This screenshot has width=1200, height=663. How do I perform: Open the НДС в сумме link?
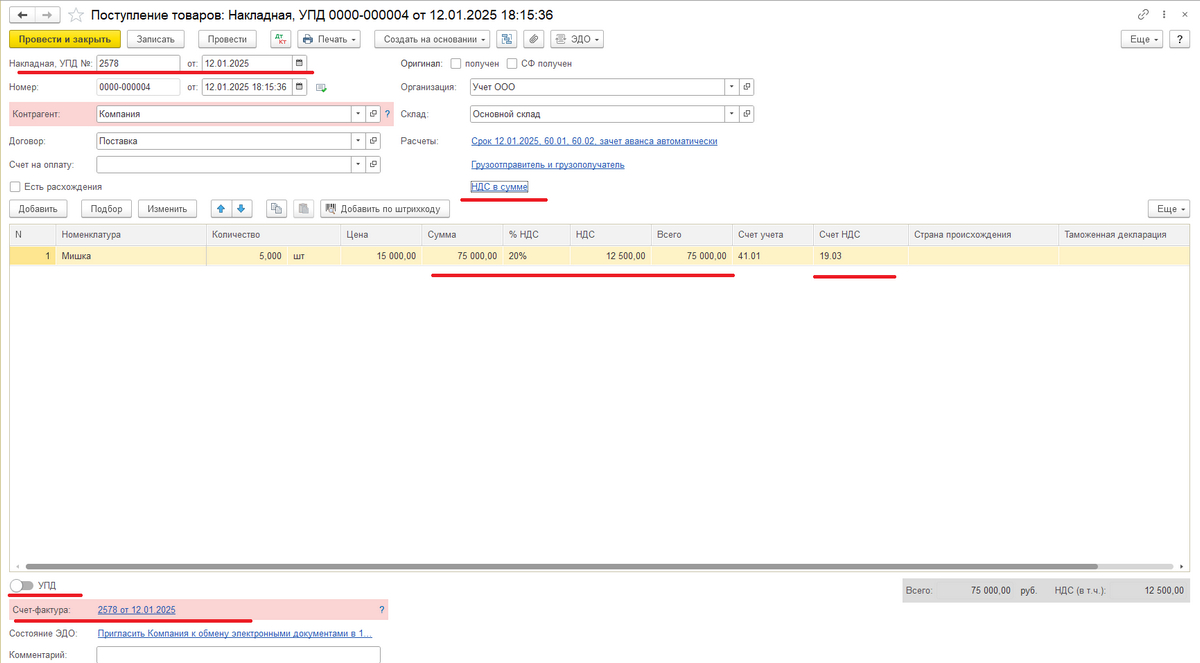pos(499,187)
